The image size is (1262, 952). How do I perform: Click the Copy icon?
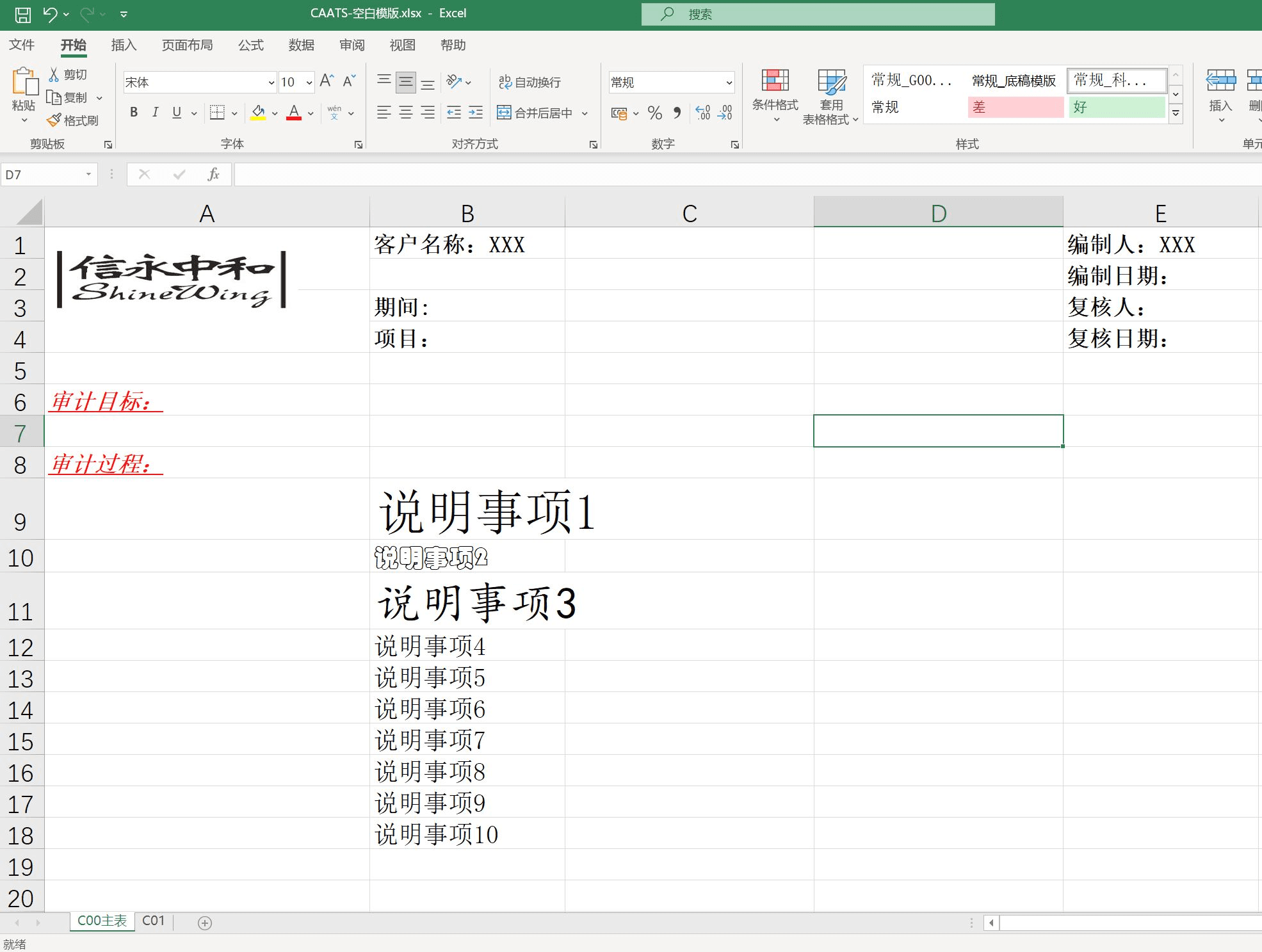pyautogui.click(x=54, y=97)
